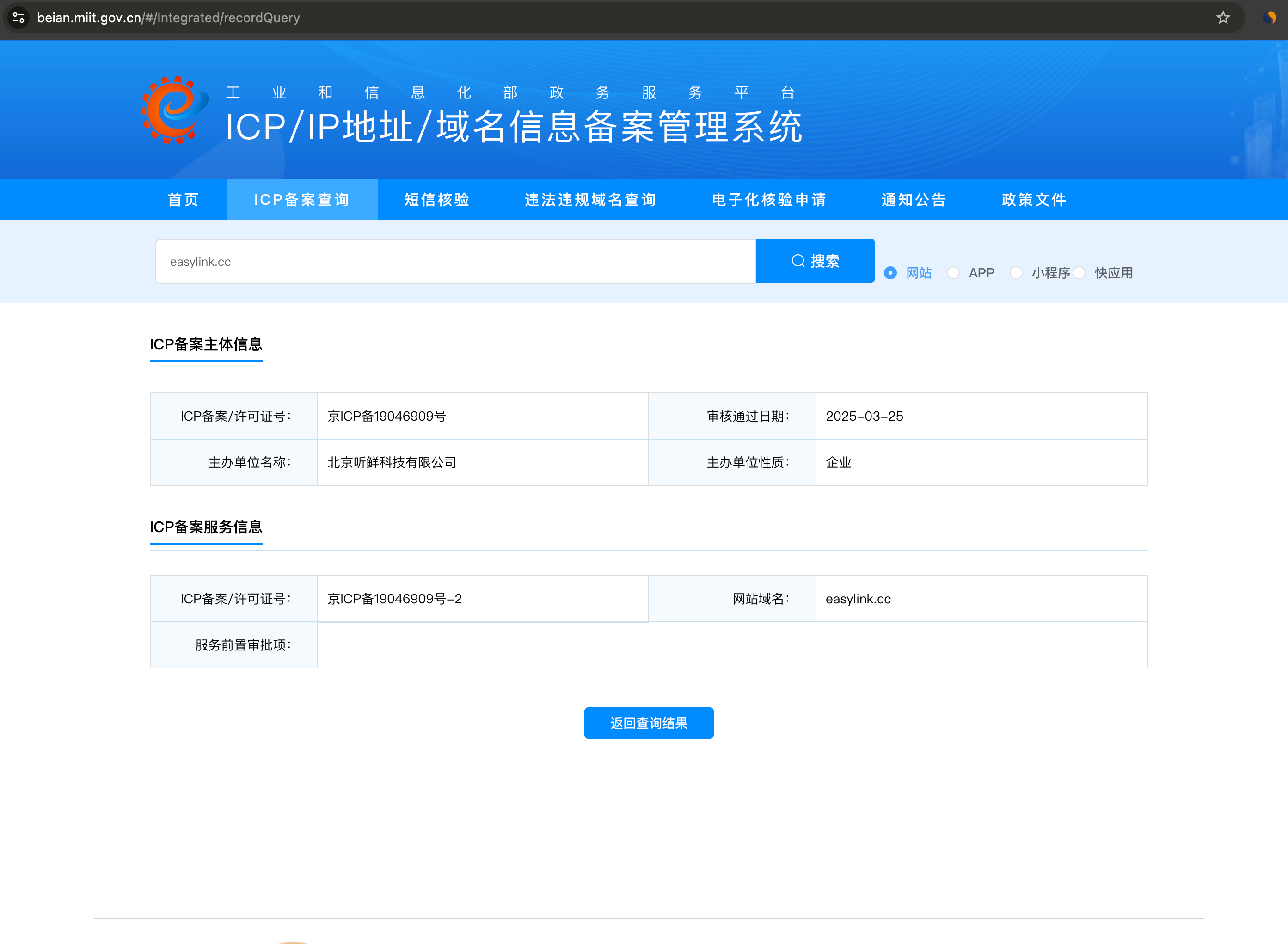Image resolution: width=1288 pixels, height=944 pixels.
Task: Open site info icon beside the URL
Action: (18, 18)
